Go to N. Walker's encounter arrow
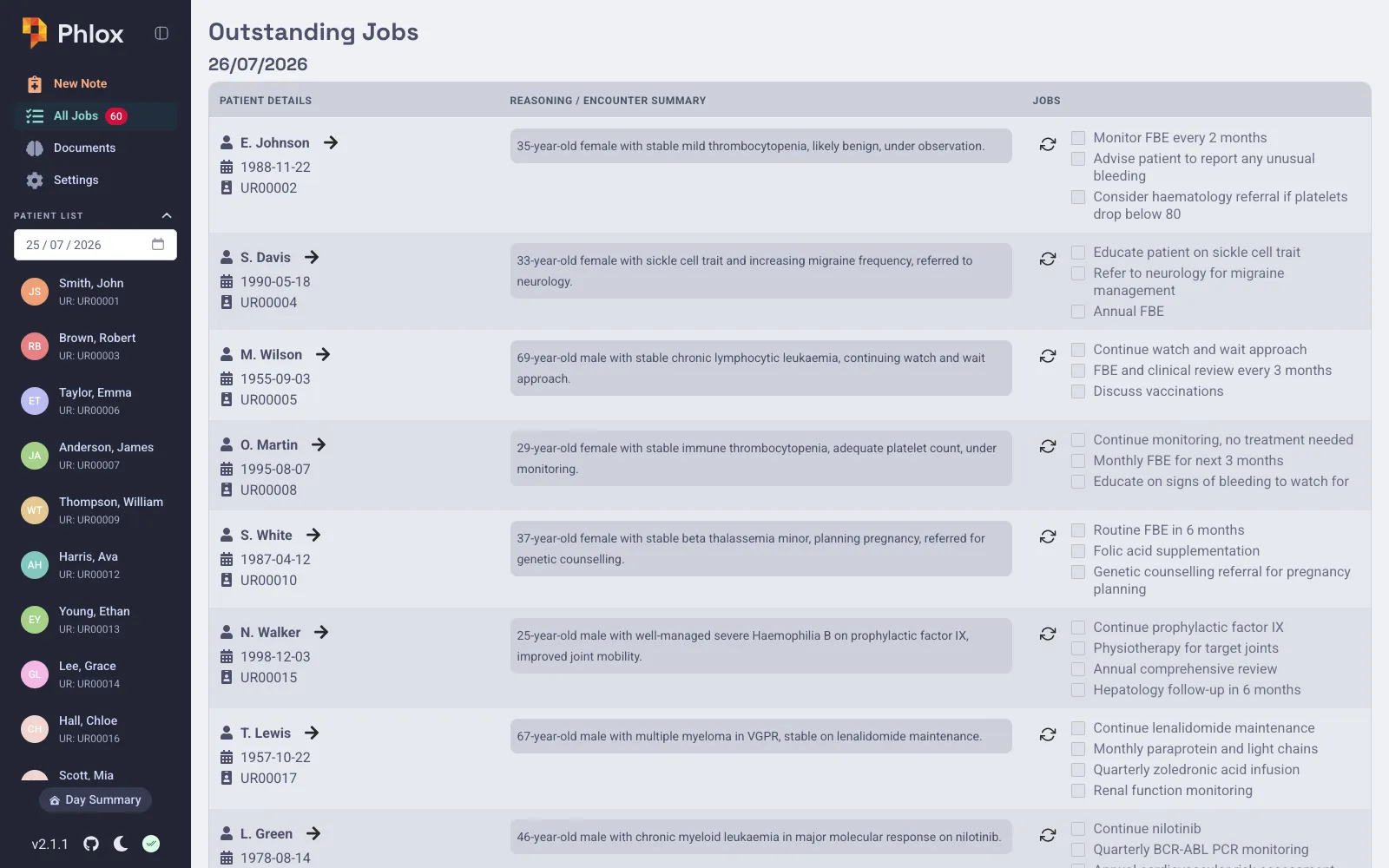This screenshot has width=1389, height=868. click(x=321, y=632)
